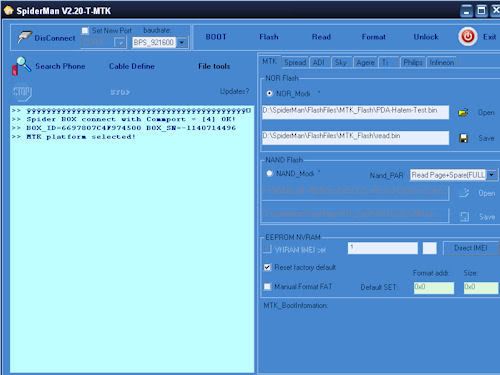
Task: Click the NAND flash open path field
Action: click(x=355, y=193)
